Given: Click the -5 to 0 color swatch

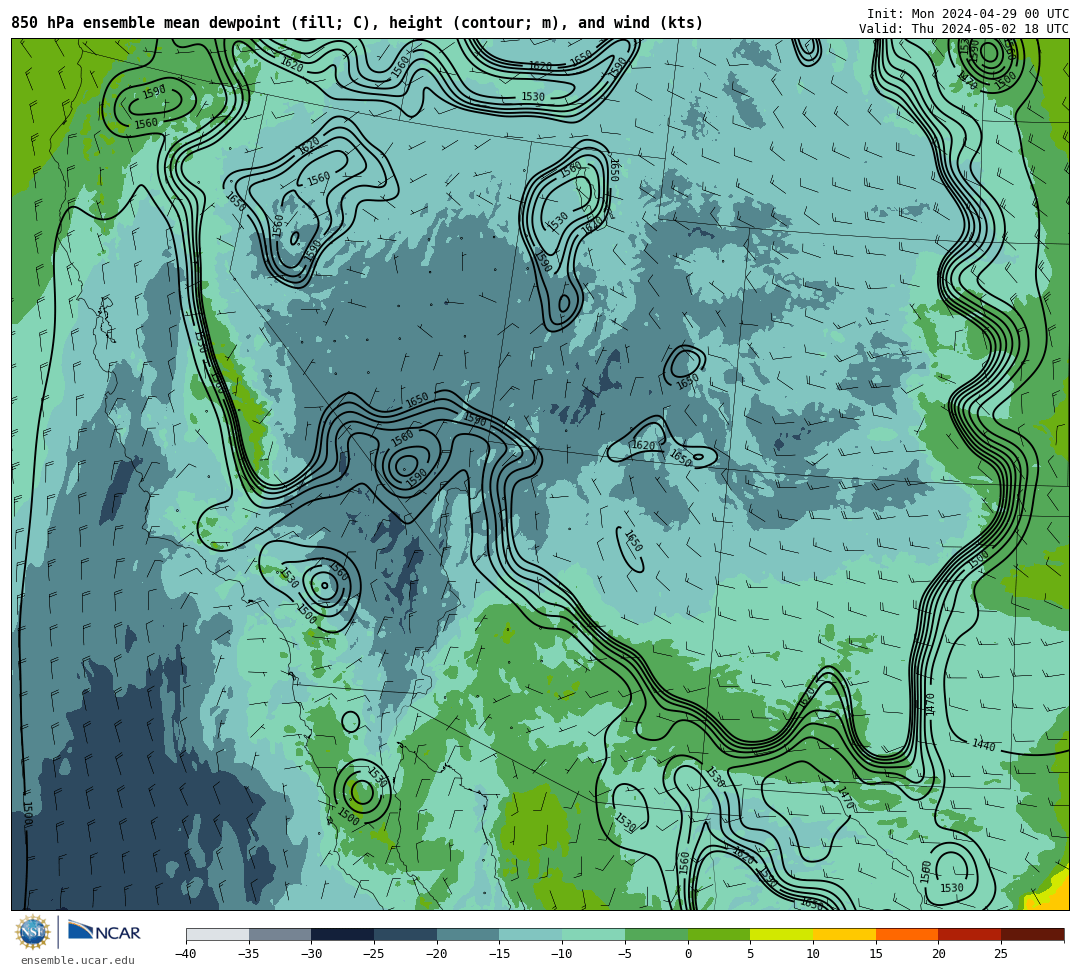Looking at the screenshot, I should point(656,934).
